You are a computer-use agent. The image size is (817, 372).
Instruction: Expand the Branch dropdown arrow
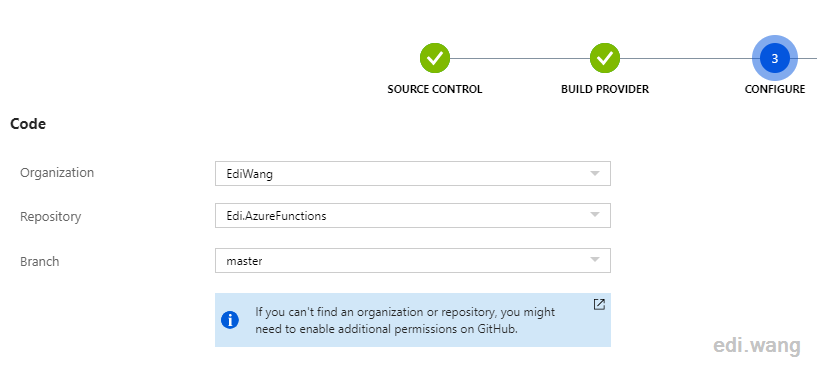point(595,259)
